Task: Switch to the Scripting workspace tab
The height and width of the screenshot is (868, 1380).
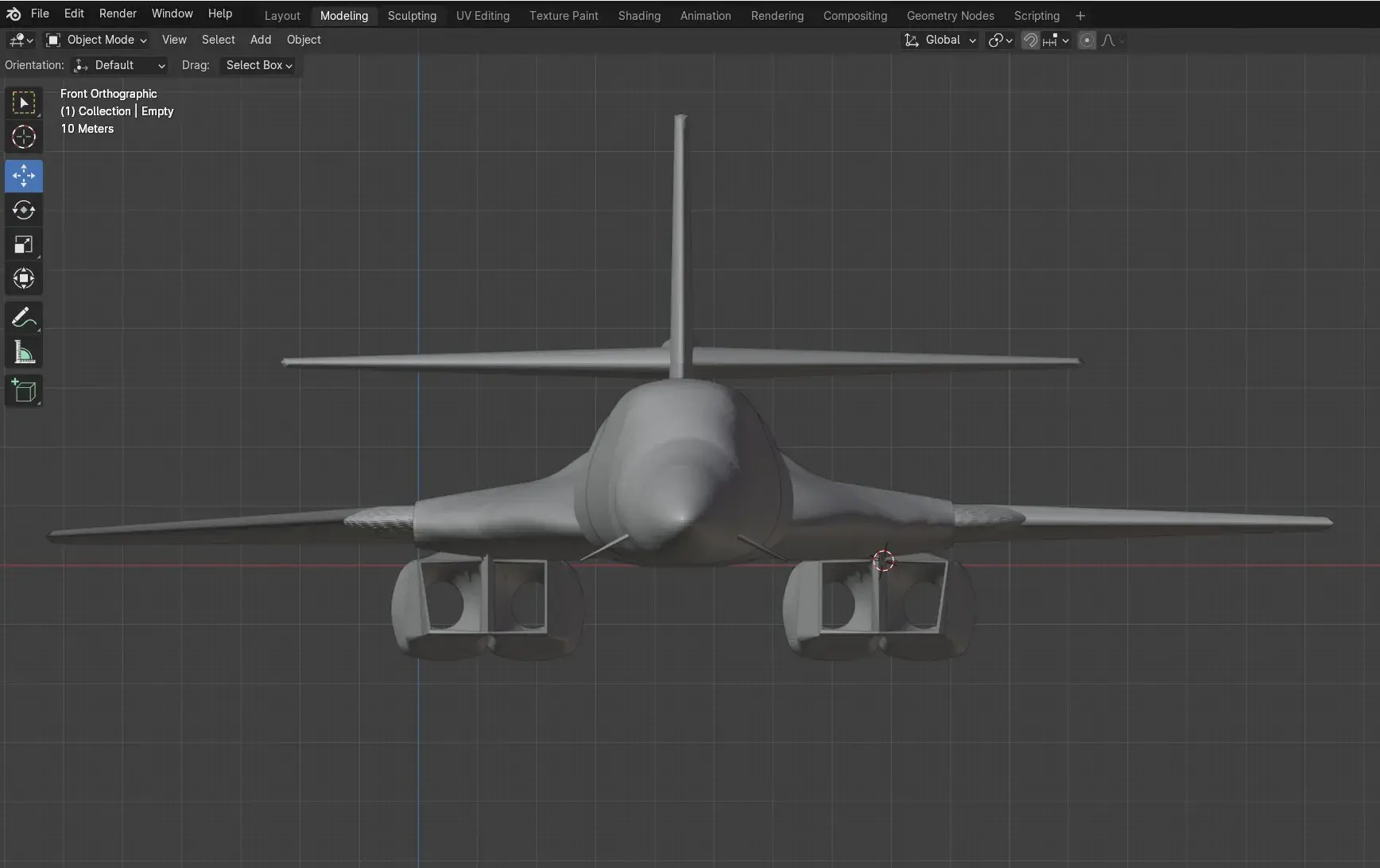Action: coord(1037,16)
